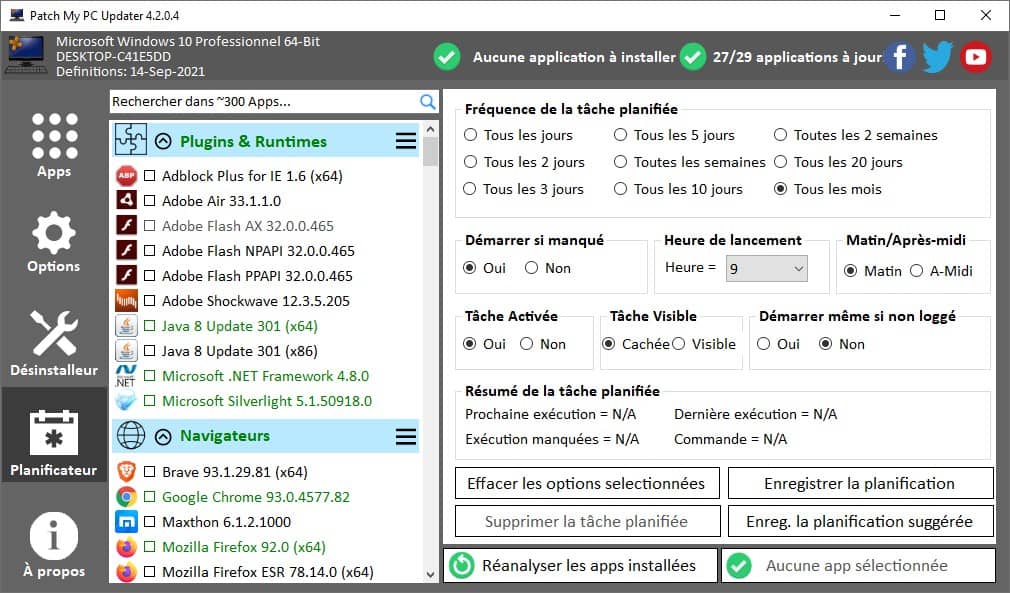The image size is (1010, 593).
Task: Click the Patch My PC computer logo
Action: pos(26,55)
